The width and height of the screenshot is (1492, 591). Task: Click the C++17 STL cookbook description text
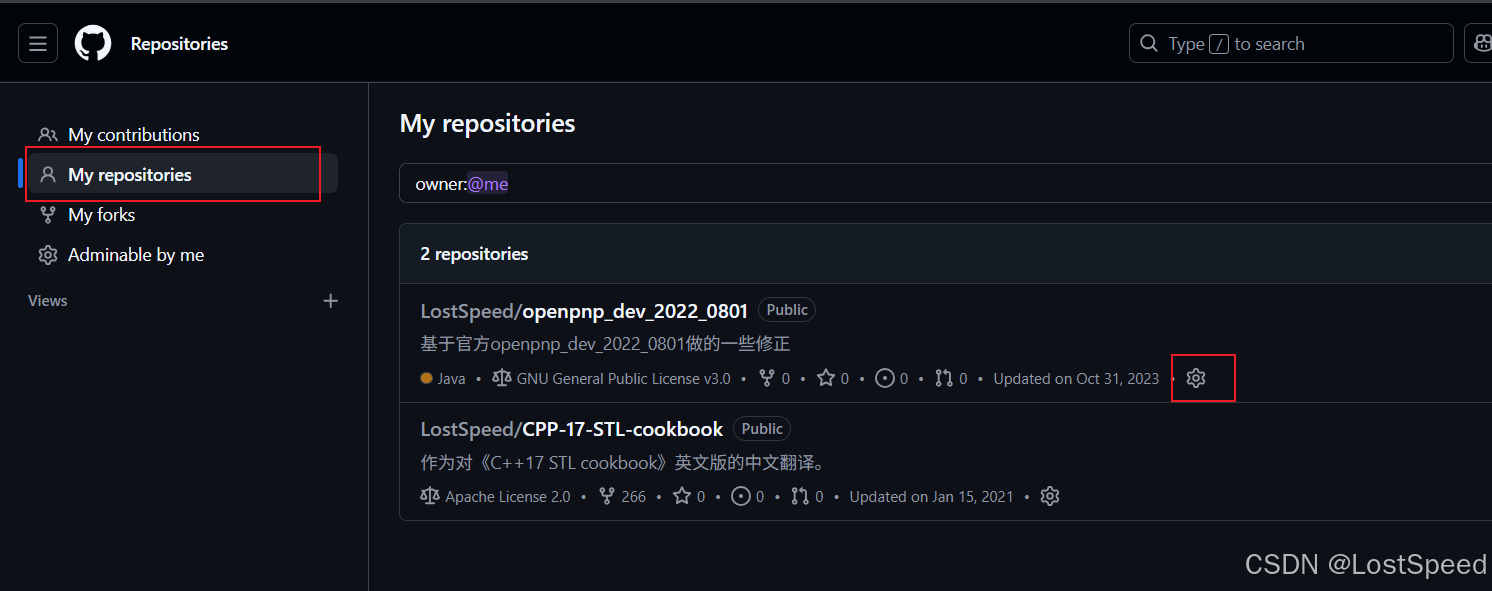tap(622, 463)
